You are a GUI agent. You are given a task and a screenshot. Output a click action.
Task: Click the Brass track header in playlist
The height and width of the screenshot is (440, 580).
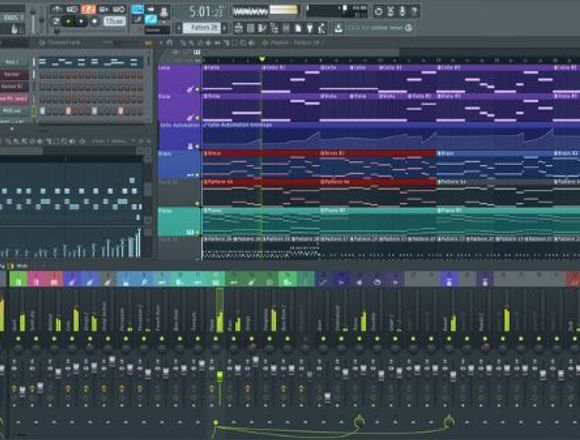[179, 165]
